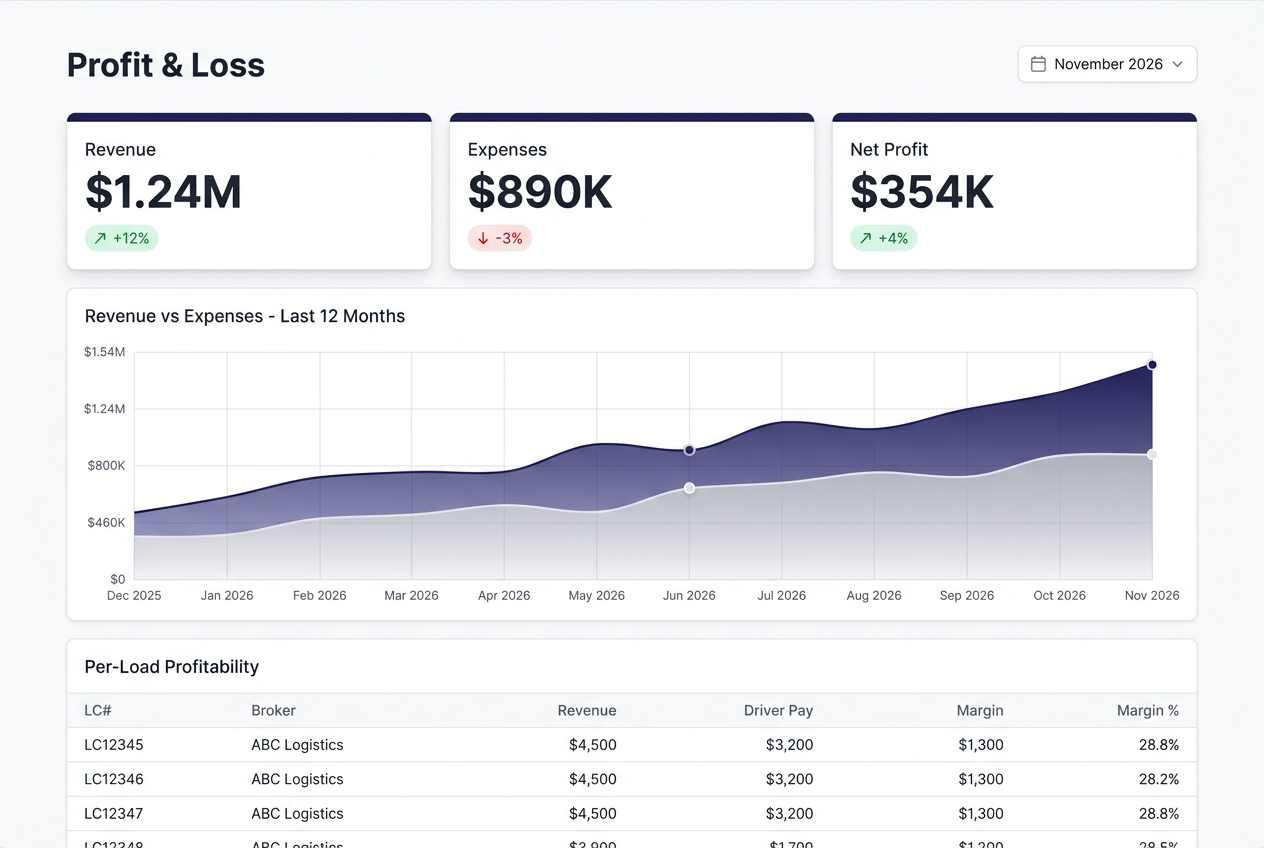Click the $3,200 driver pay in LC12346 row
This screenshot has height=848, width=1264.
[789, 779]
